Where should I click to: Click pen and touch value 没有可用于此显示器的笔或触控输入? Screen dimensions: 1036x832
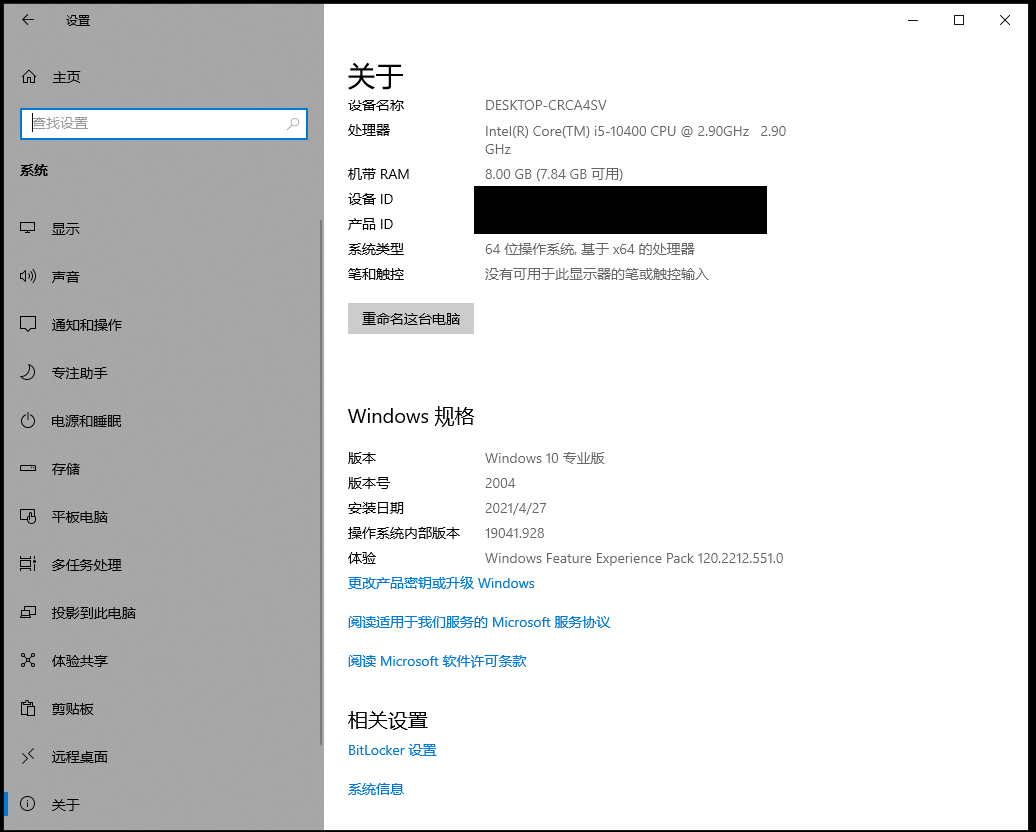(597, 275)
